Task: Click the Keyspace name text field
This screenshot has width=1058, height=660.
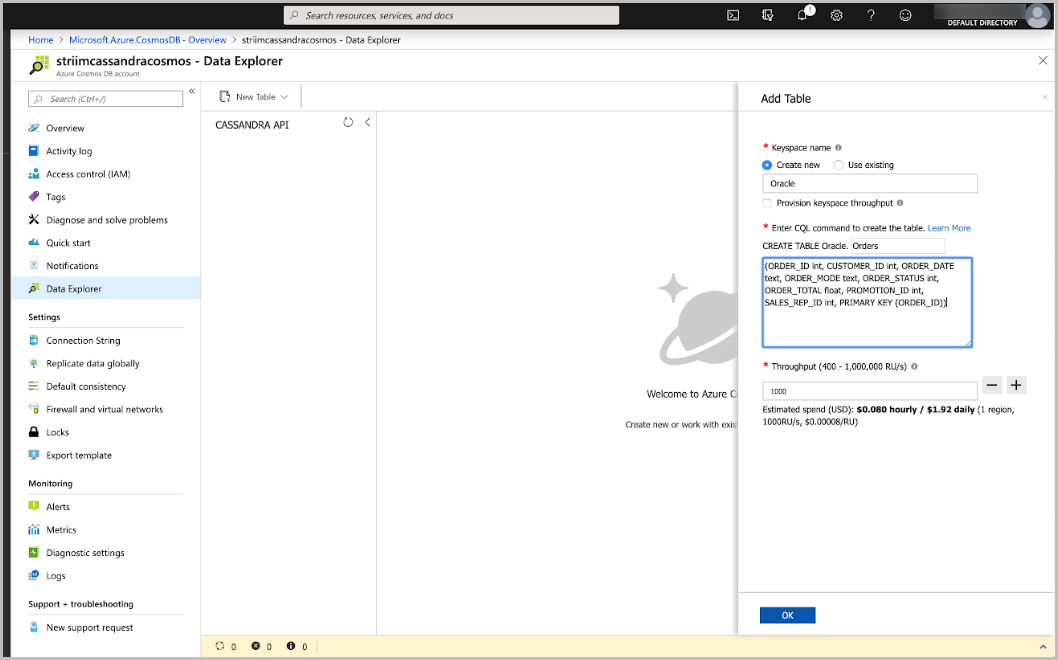Action: (x=868, y=183)
